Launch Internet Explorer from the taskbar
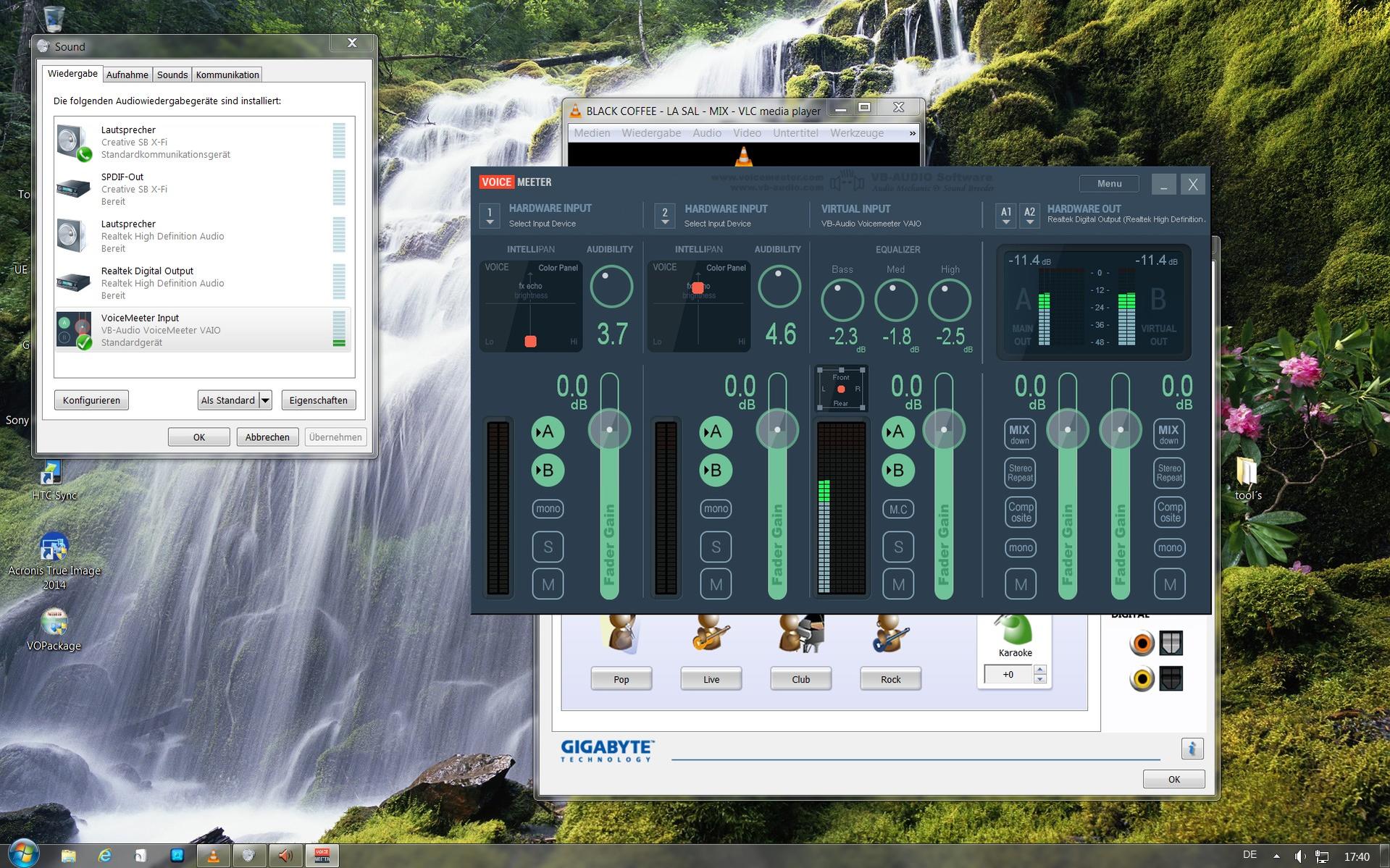Image resolution: width=1390 pixels, height=868 pixels. (x=105, y=856)
